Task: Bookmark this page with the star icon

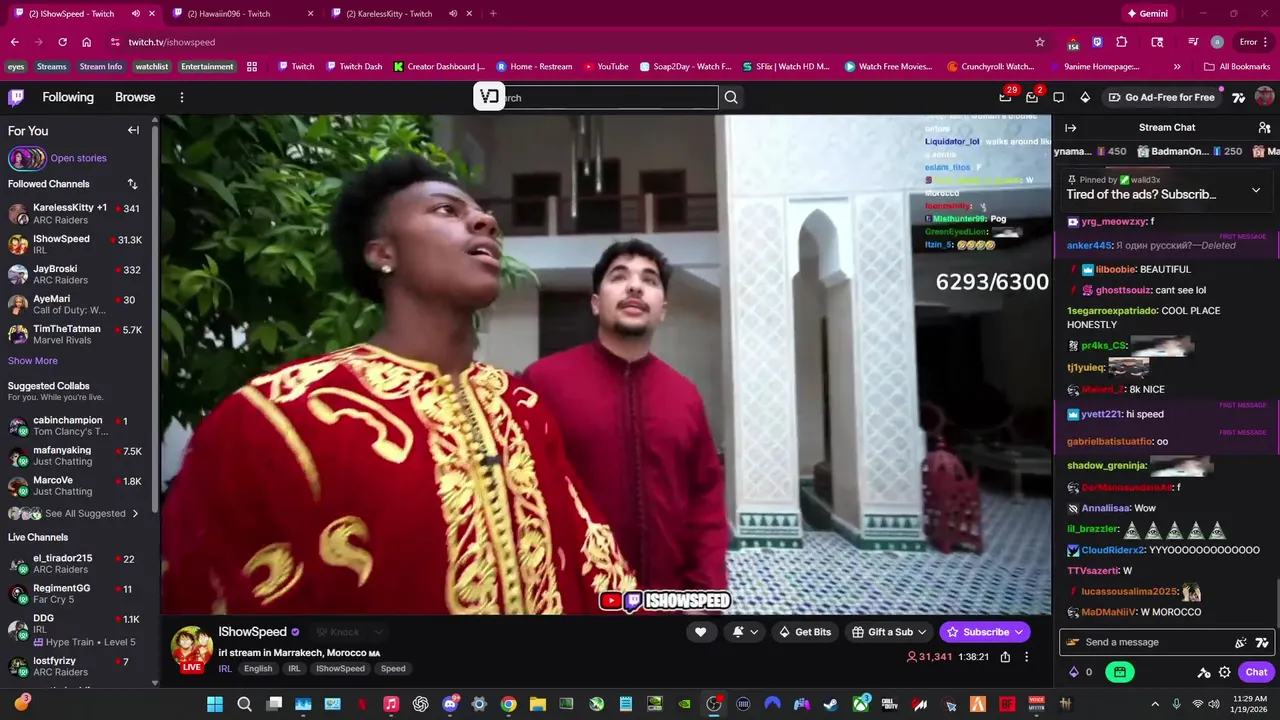Action: [x=1040, y=42]
